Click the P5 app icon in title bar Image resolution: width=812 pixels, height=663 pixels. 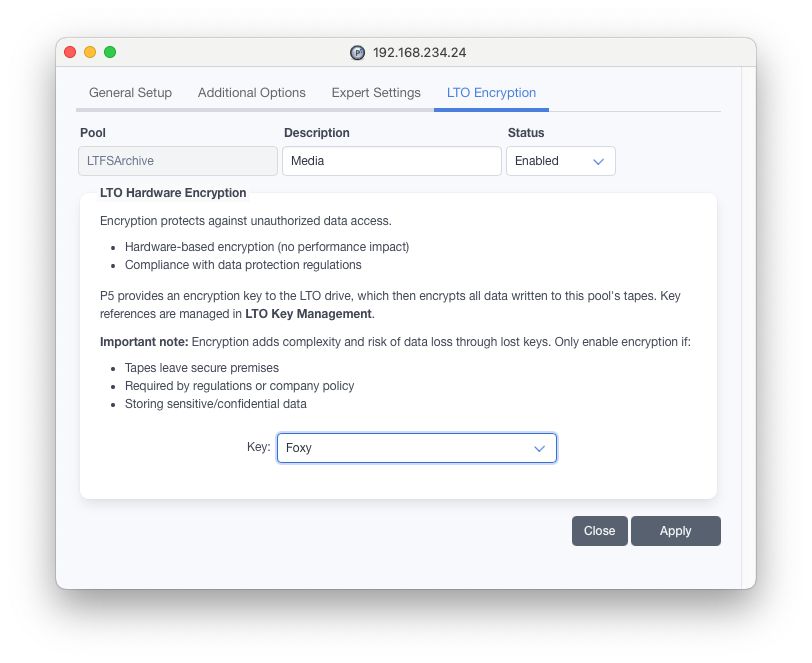point(357,53)
